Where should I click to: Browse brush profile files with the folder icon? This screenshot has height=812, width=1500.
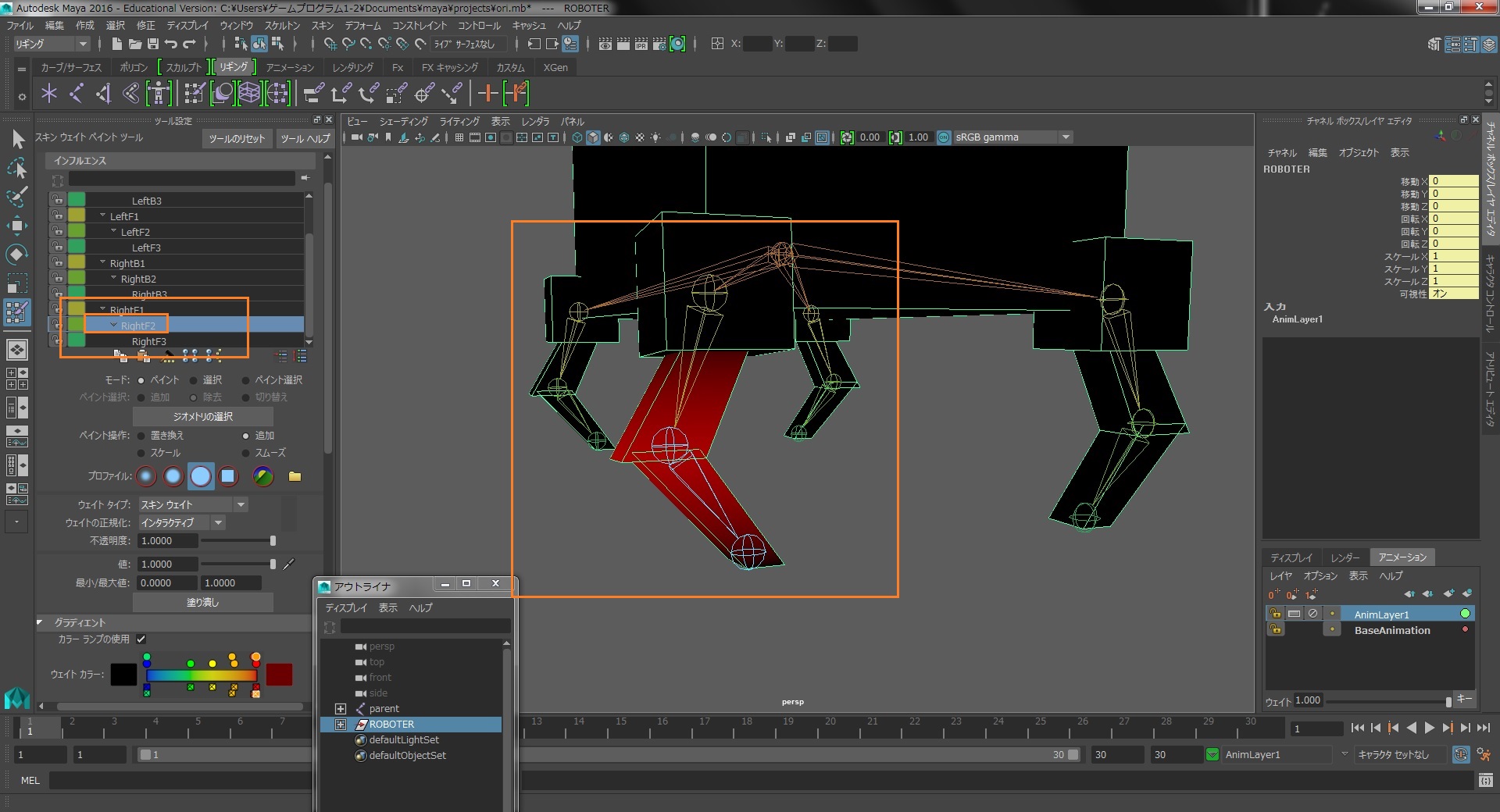pyautogui.click(x=295, y=476)
